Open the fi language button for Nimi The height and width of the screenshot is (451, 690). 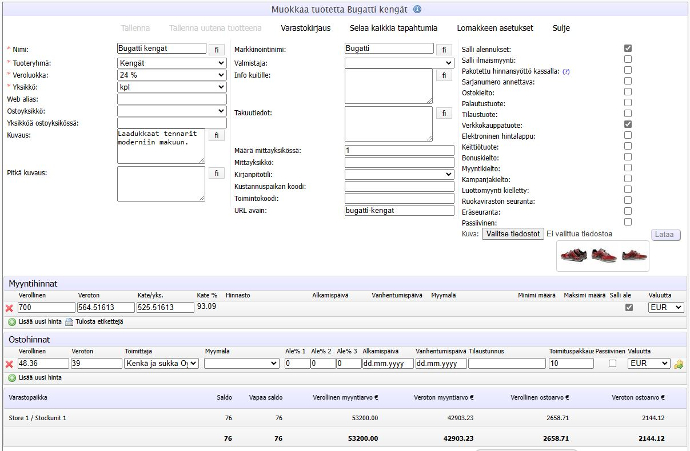coord(217,50)
